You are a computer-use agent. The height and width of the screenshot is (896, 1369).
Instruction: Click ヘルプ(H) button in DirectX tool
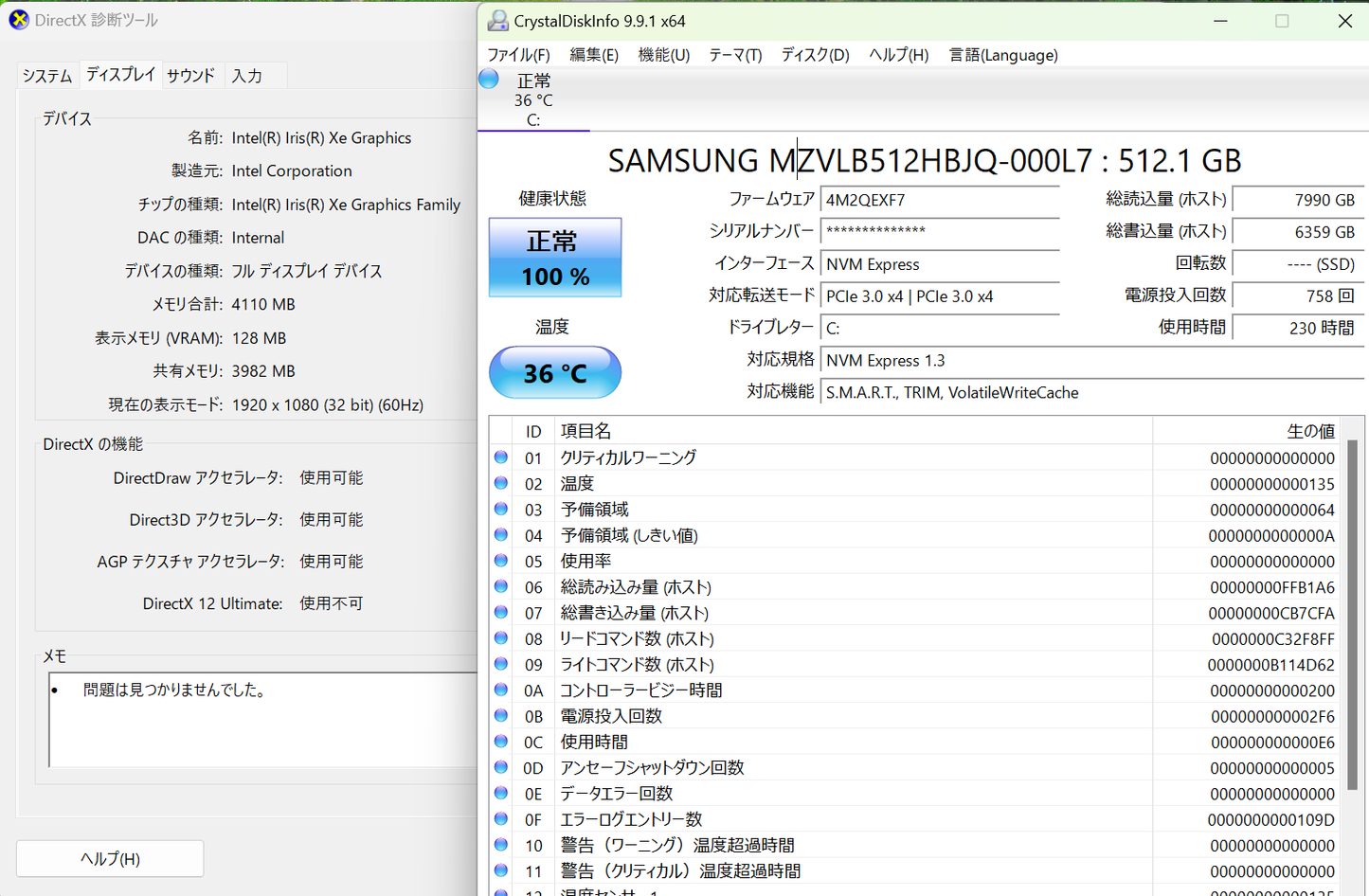[x=110, y=858]
